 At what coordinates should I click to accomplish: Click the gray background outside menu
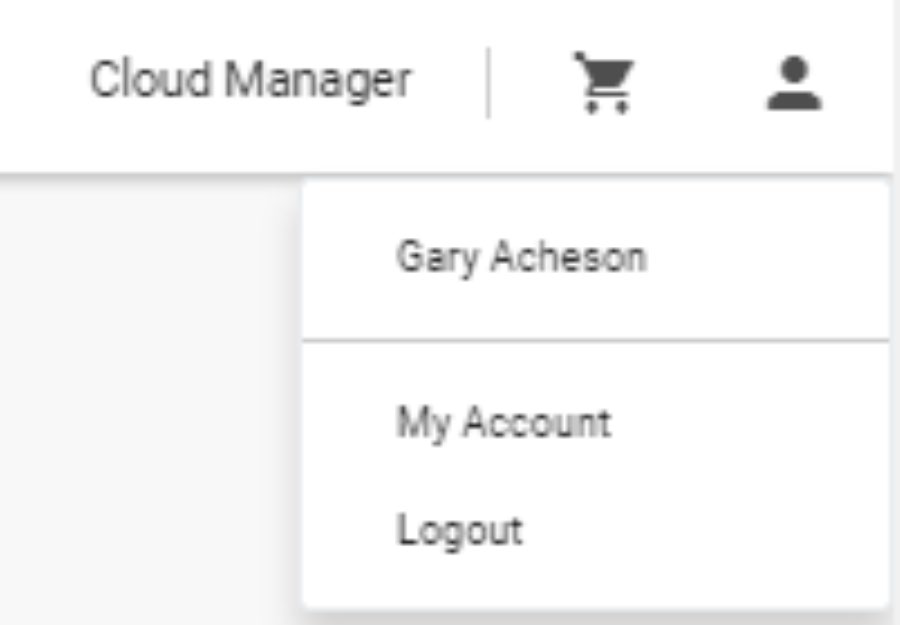click(149, 402)
